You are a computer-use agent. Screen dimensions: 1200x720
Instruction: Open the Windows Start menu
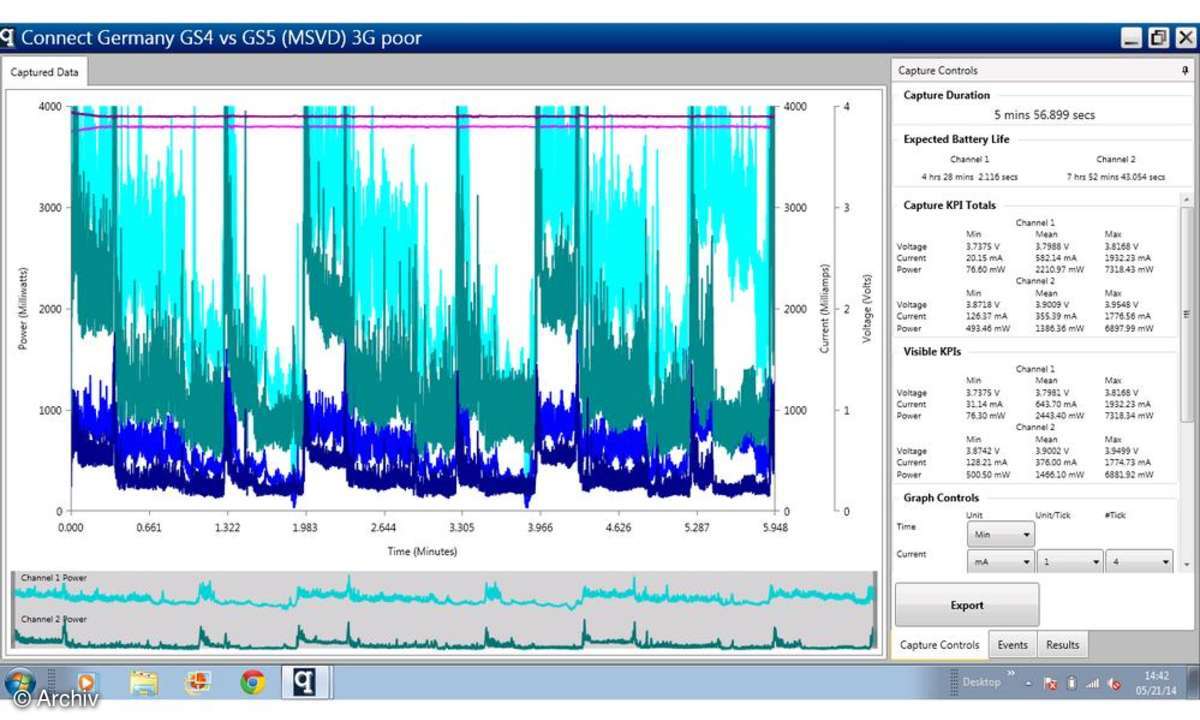point(20,682)
